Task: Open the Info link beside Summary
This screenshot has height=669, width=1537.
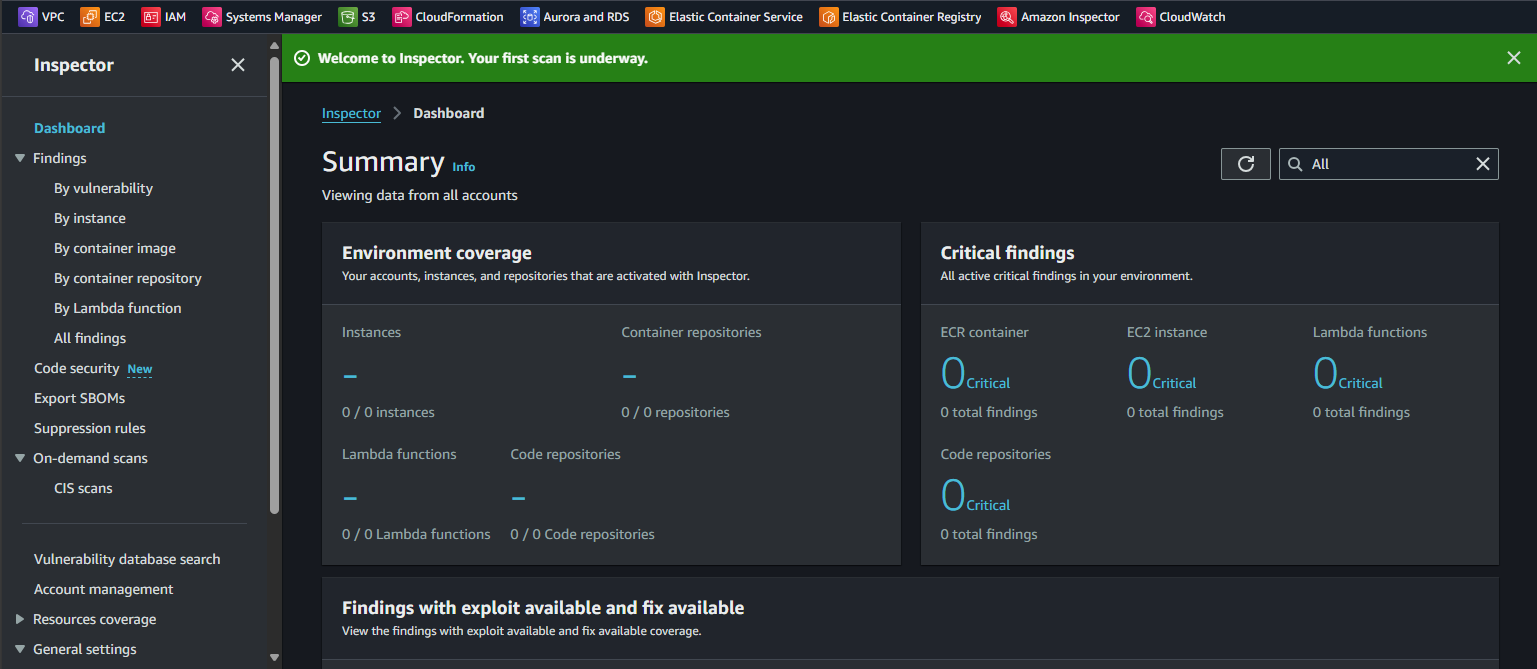Action: point(463,167)
